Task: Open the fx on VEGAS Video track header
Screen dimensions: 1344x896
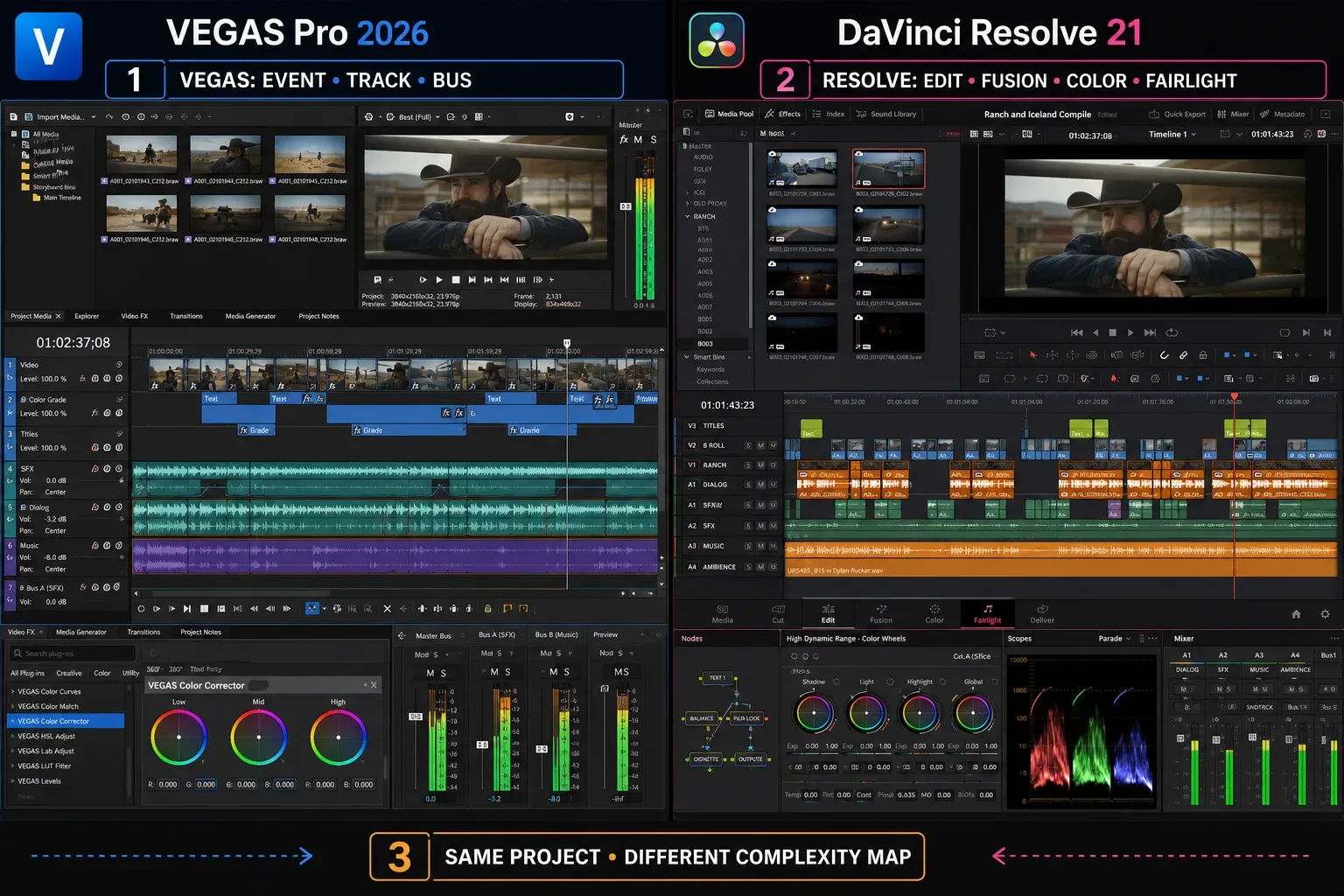Action: point(83,379)
